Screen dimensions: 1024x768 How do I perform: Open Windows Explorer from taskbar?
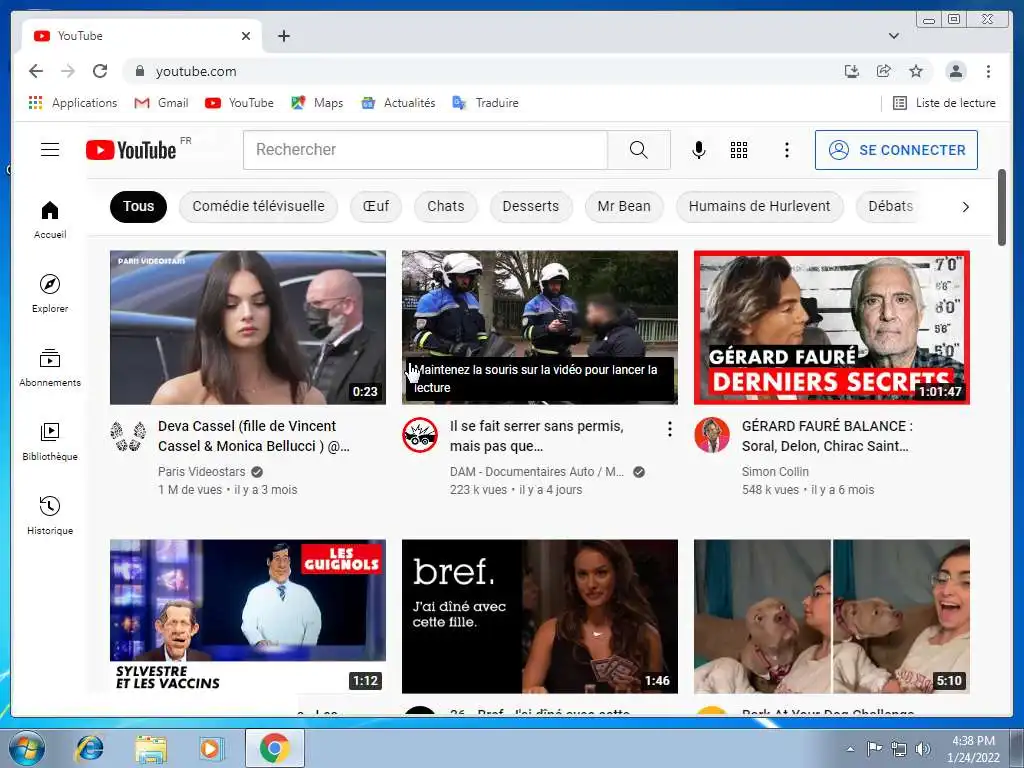point(151,748)
